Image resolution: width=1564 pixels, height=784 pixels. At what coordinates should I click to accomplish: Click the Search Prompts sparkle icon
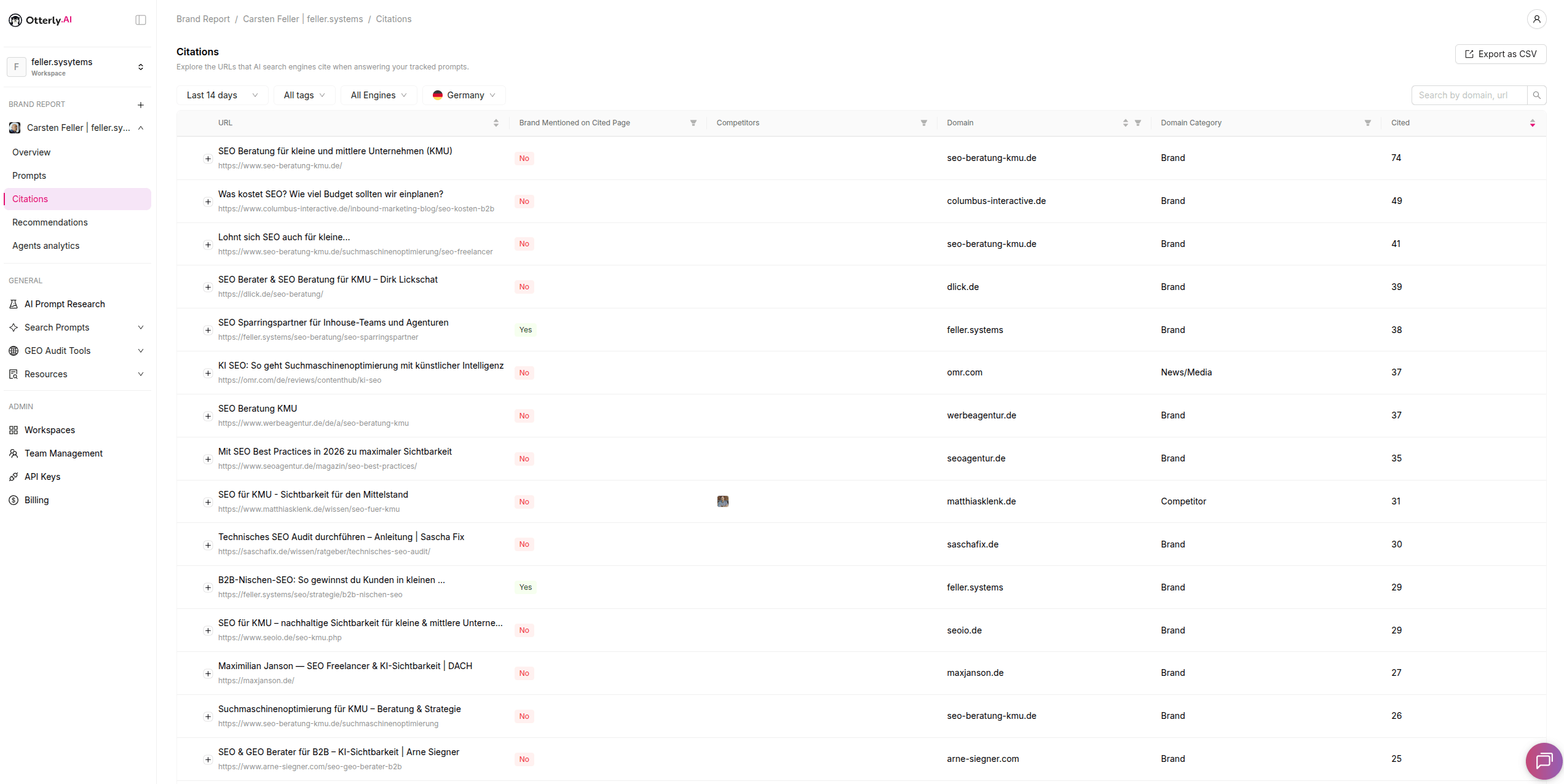(x=14, y=327)
